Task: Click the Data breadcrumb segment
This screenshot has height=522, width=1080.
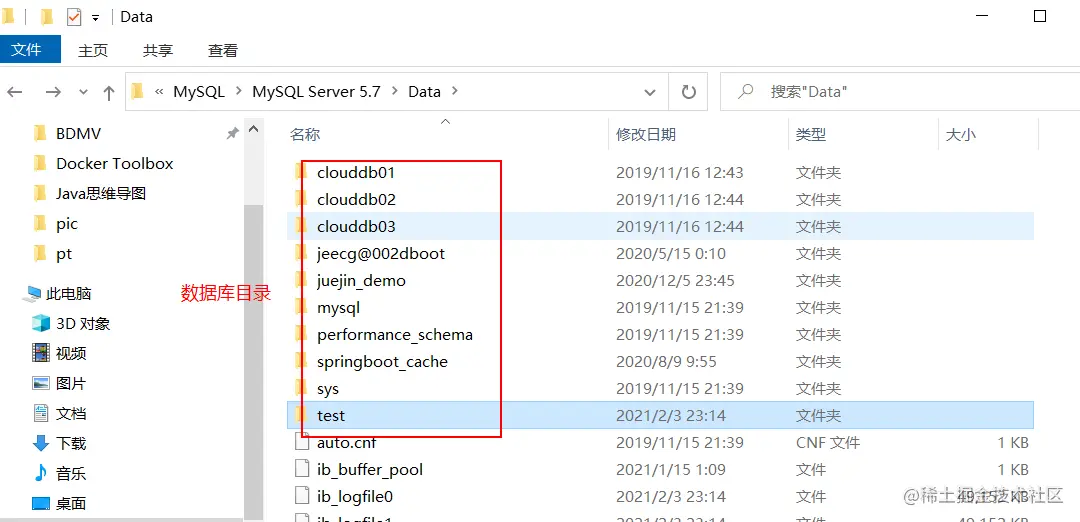Action: tap(424, 91)
